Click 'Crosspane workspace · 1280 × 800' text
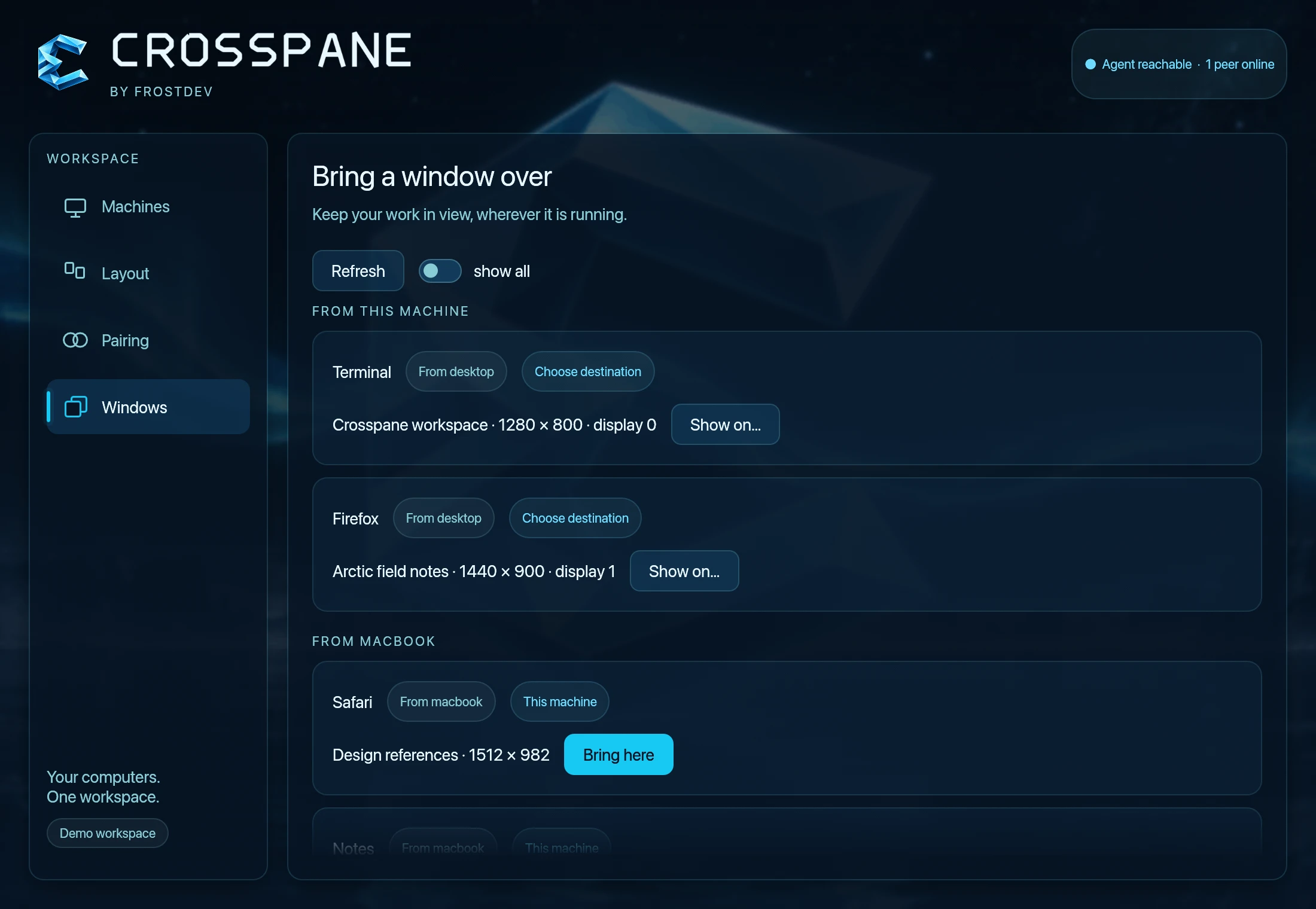 tap(458, 425)
